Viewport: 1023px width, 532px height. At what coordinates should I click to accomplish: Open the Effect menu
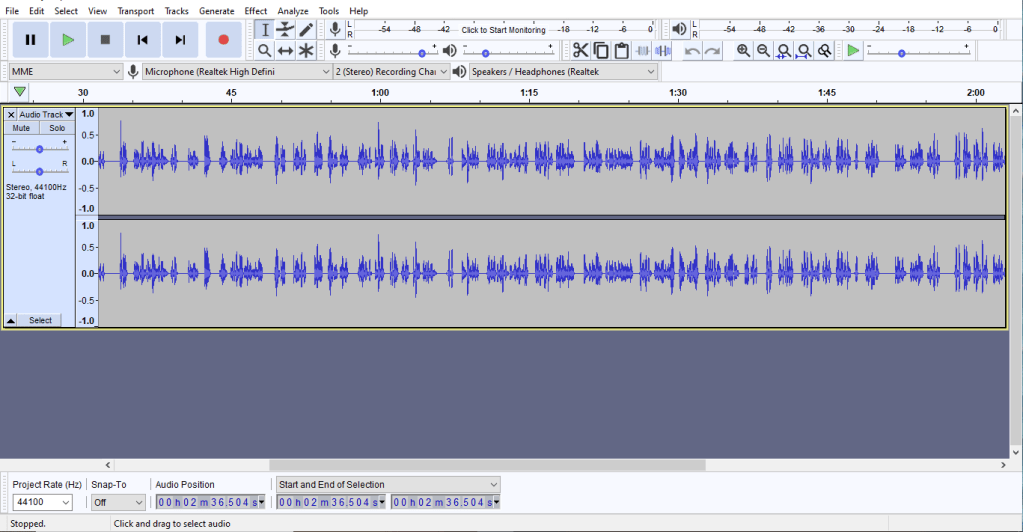pos(255,11)
